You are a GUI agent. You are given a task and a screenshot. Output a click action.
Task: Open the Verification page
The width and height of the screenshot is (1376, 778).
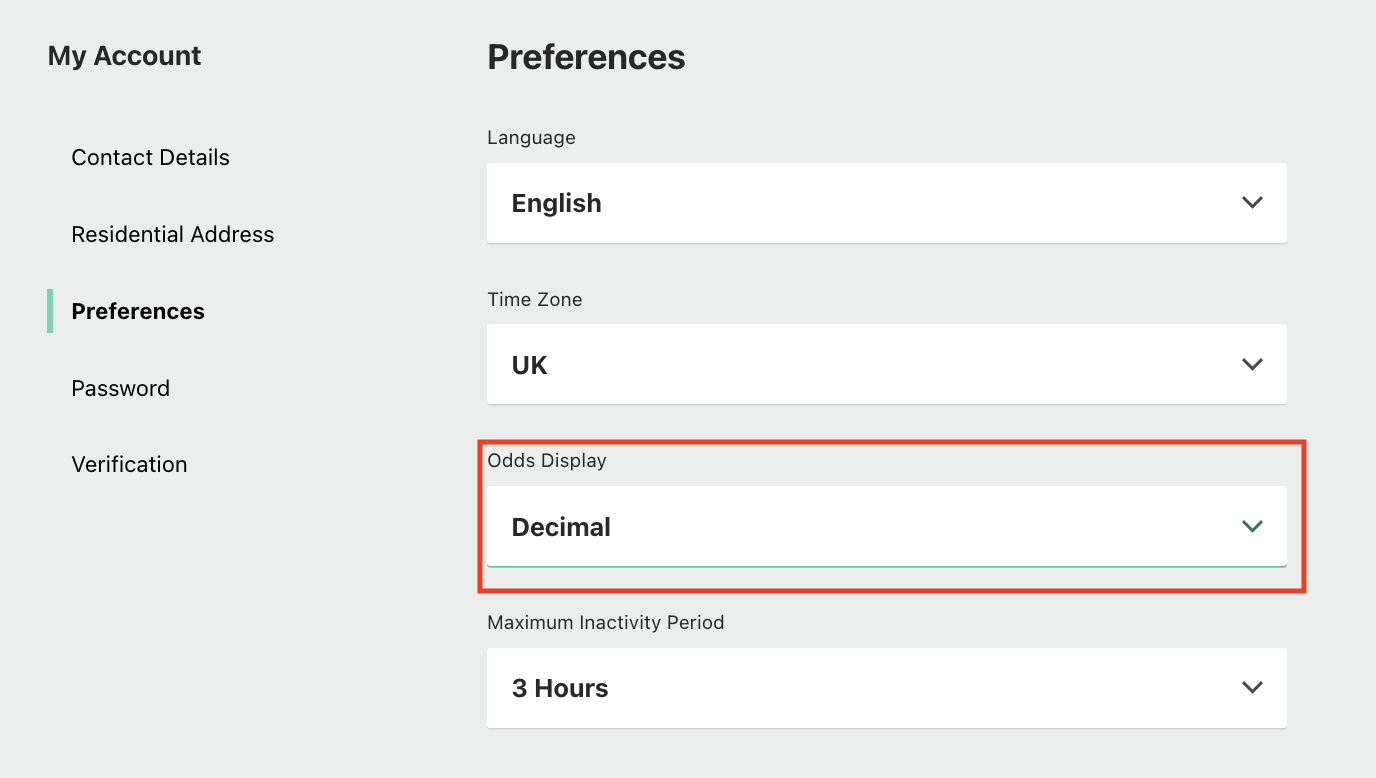[x=129, y=464]
